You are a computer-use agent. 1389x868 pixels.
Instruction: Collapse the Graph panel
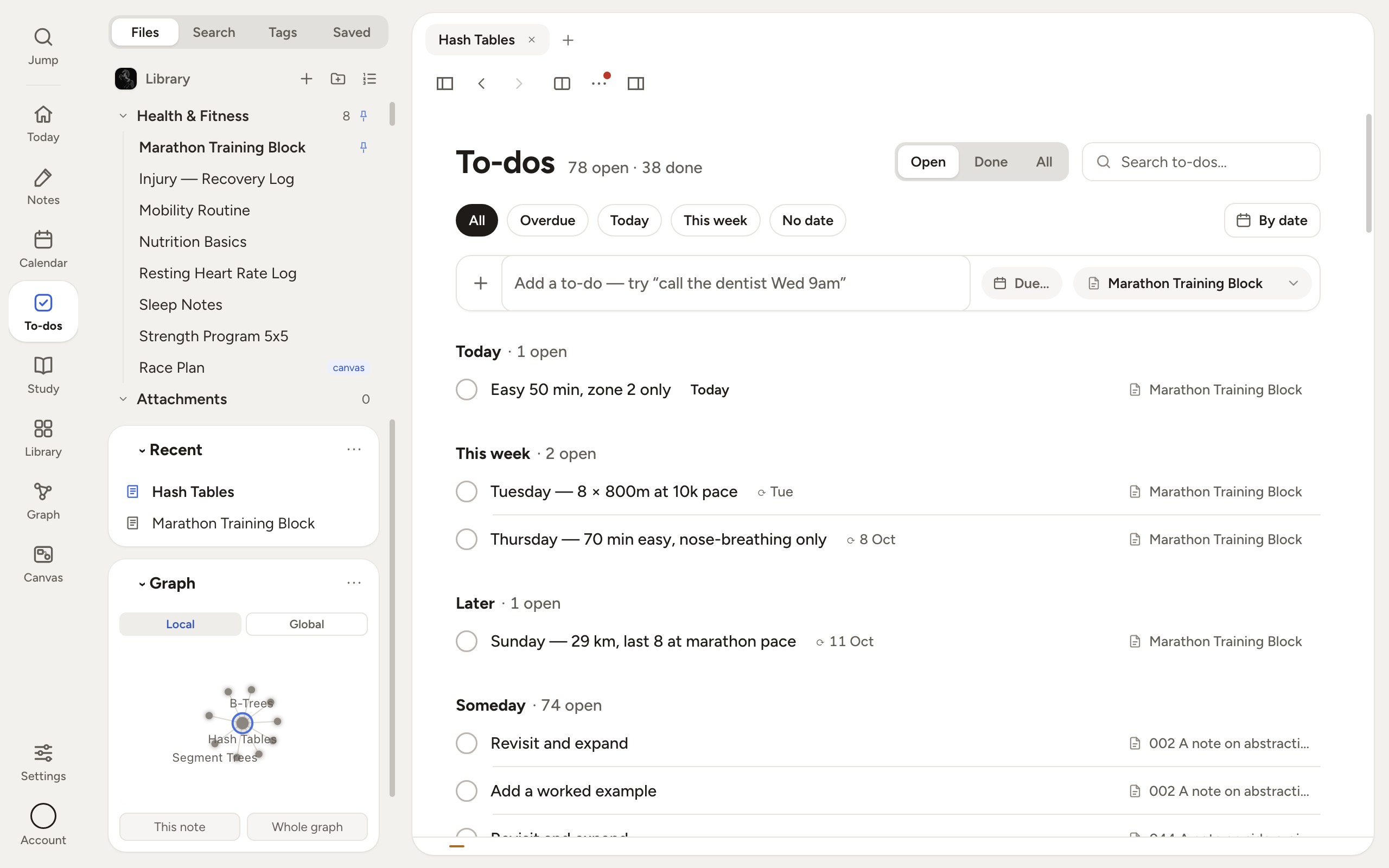142,584
